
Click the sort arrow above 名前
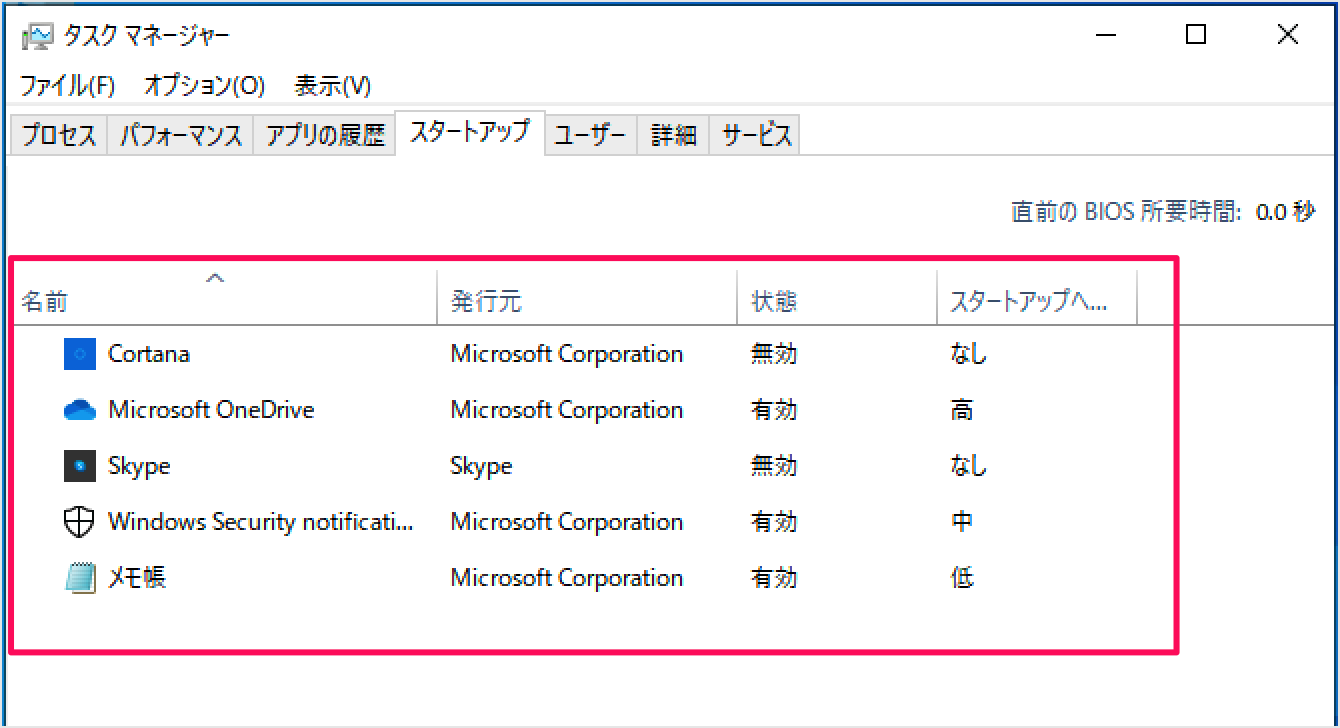[215, 278]
